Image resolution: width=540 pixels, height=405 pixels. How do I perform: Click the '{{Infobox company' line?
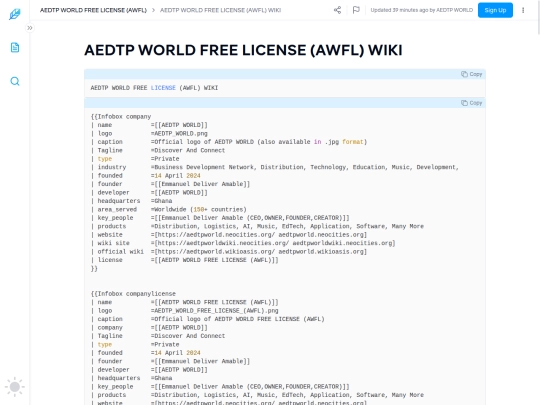point(121,116)
